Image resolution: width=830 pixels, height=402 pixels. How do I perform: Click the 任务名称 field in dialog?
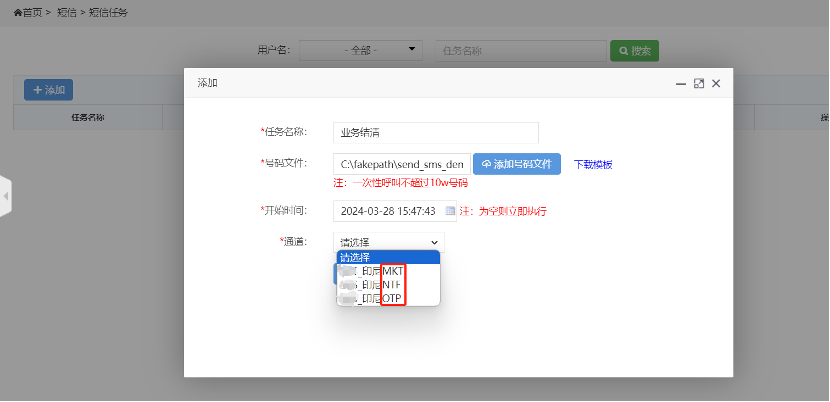pos(436,132)
